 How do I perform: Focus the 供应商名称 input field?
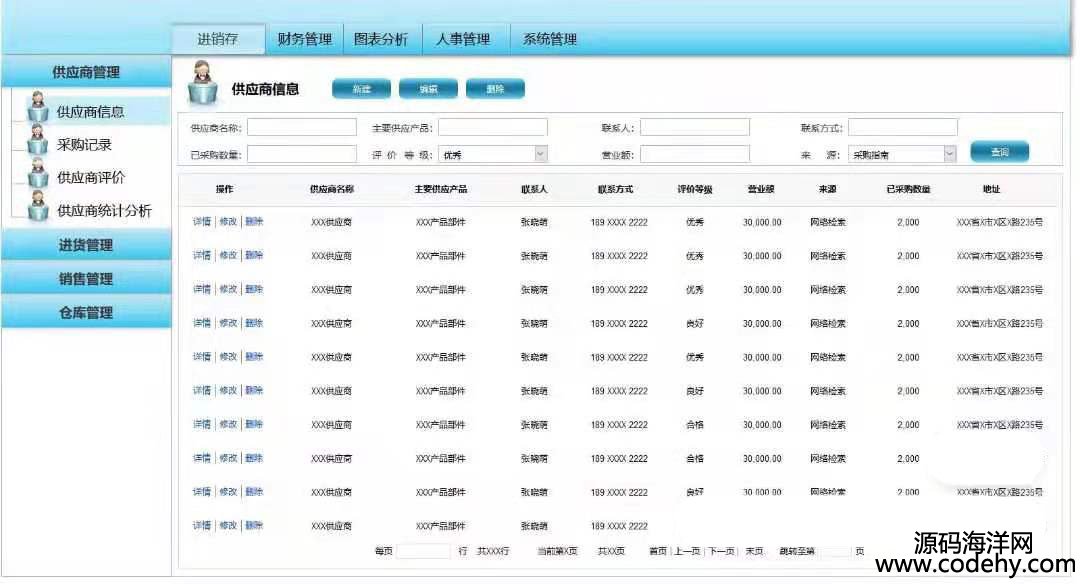pos(301,127)
